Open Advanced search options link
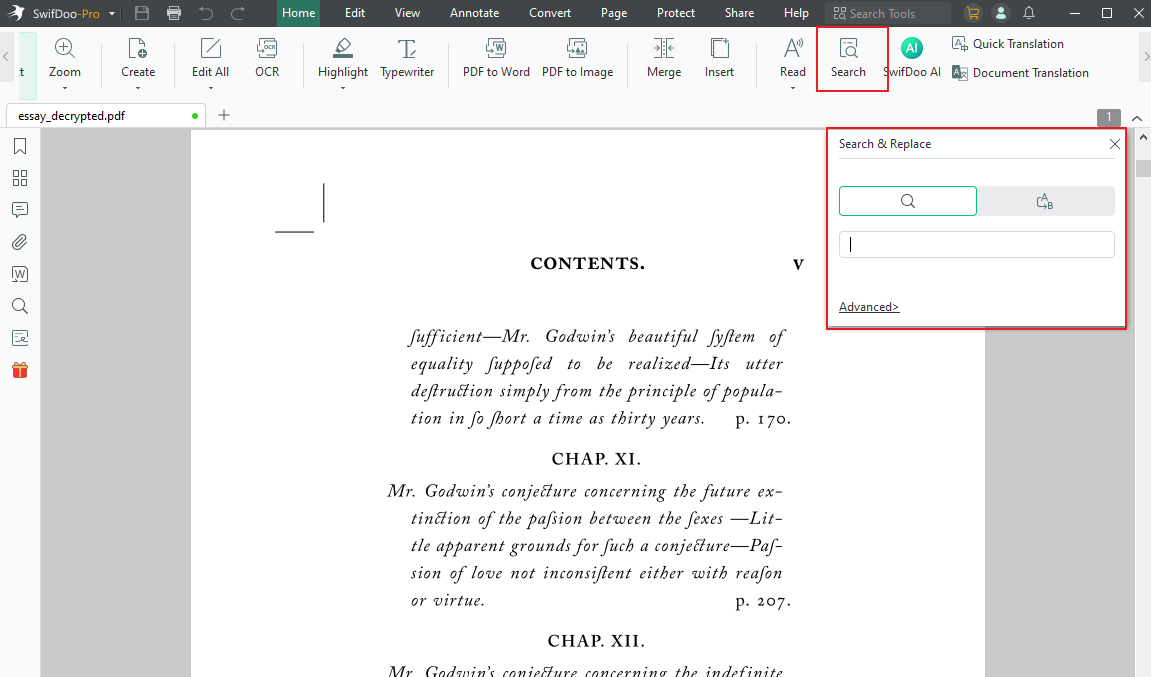 point(868,306)
